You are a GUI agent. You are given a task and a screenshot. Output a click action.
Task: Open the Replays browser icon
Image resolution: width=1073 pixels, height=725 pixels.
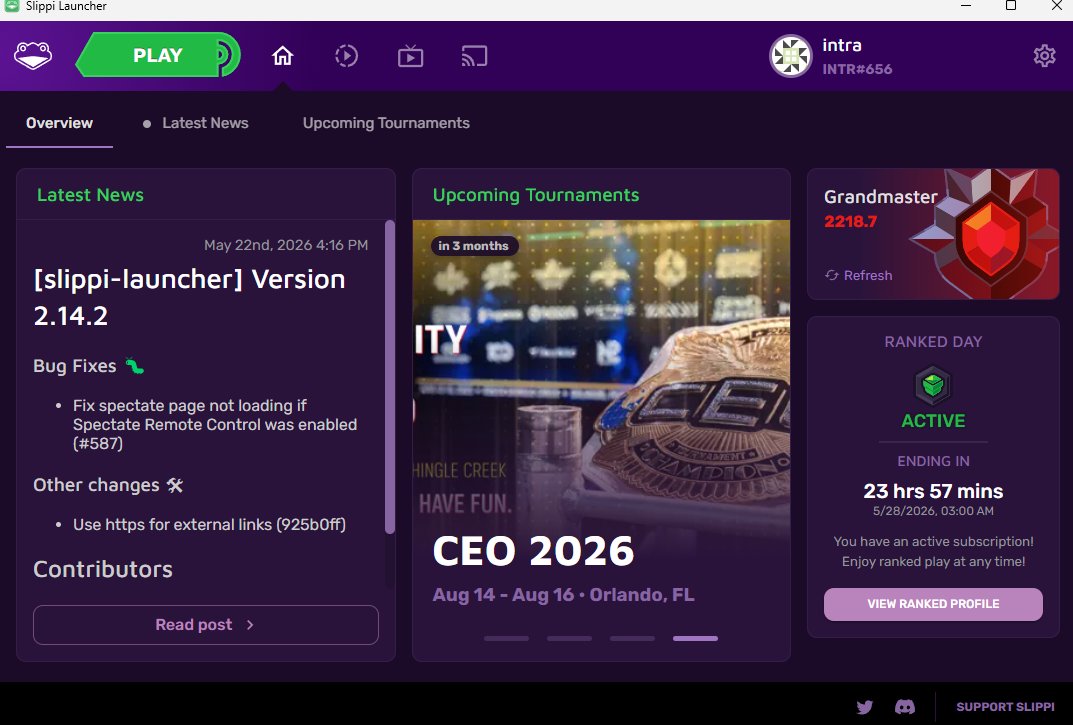tap(346, 56)
